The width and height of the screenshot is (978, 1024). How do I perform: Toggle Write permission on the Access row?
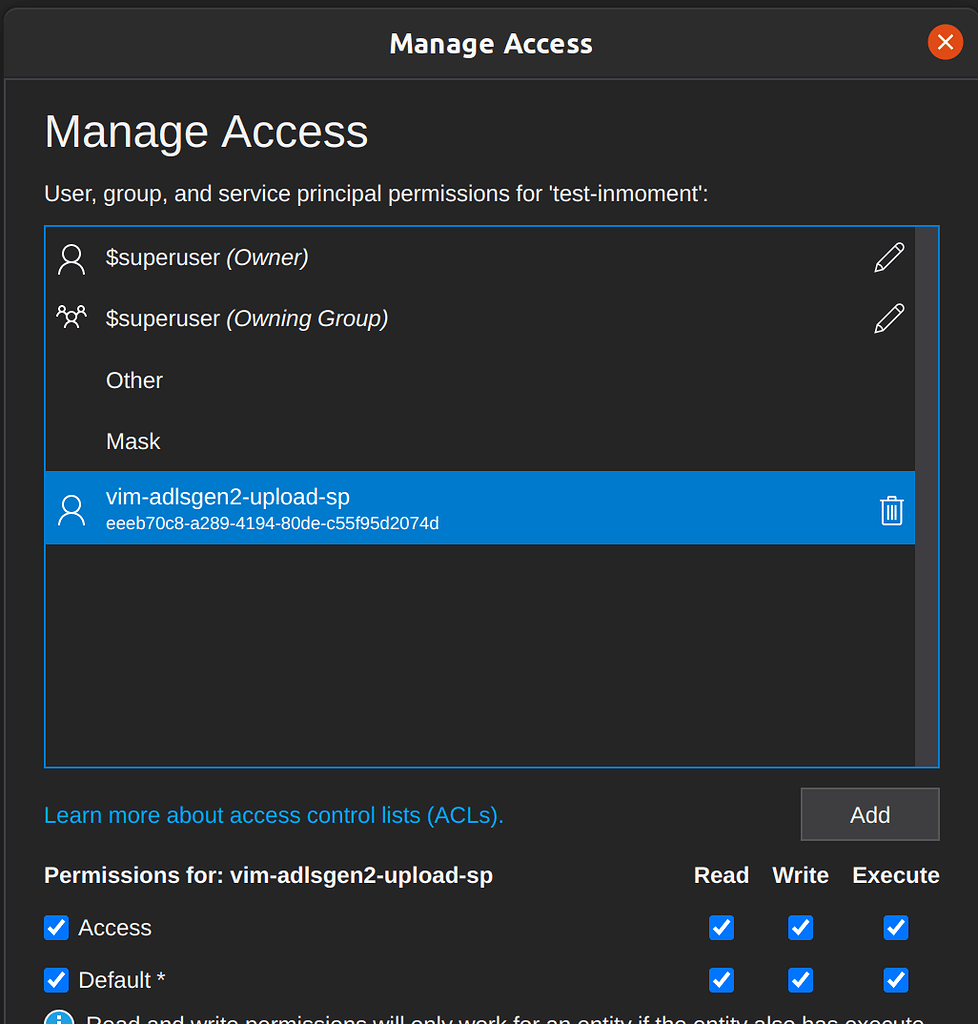[x=800, y=928]
